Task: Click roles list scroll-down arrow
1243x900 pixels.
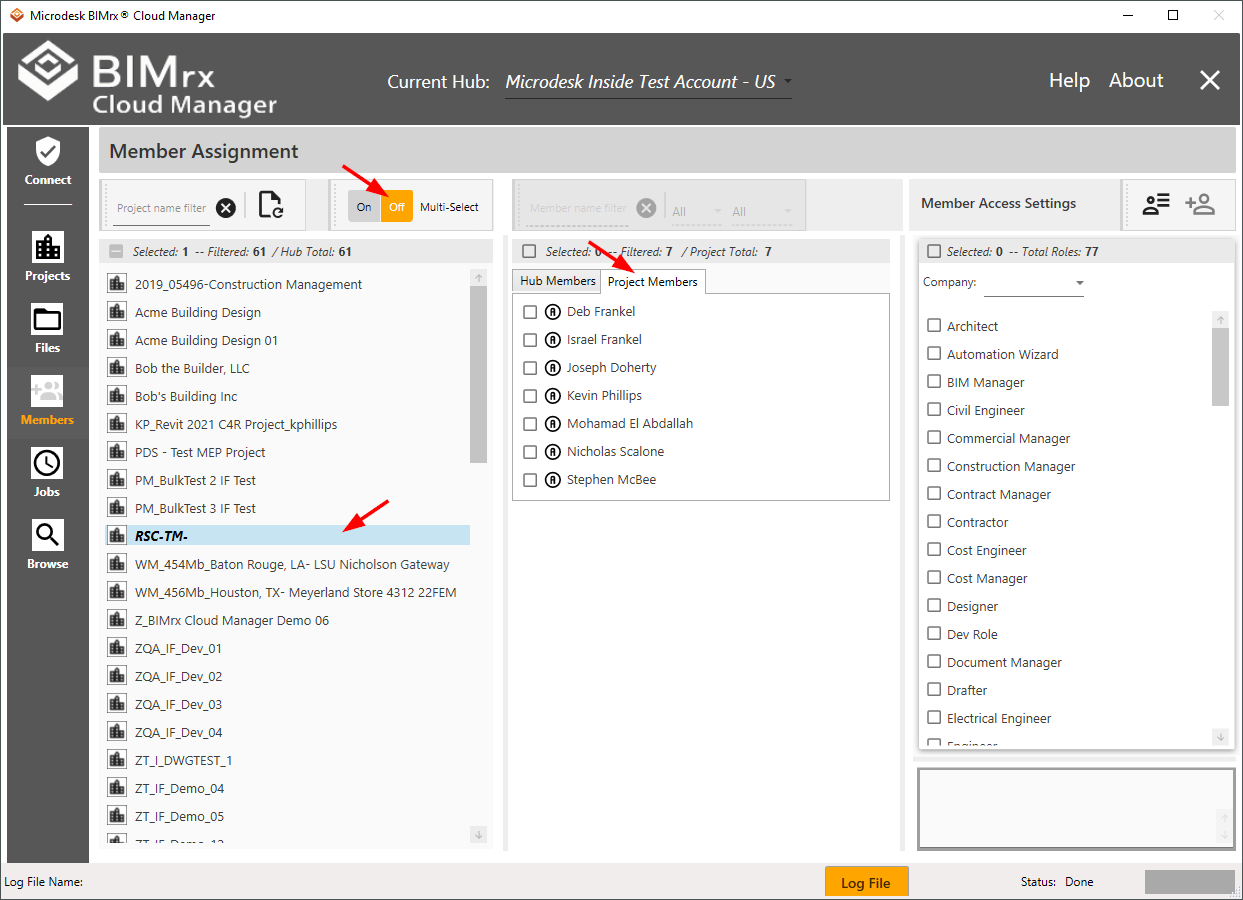Action: [1220, 737]
